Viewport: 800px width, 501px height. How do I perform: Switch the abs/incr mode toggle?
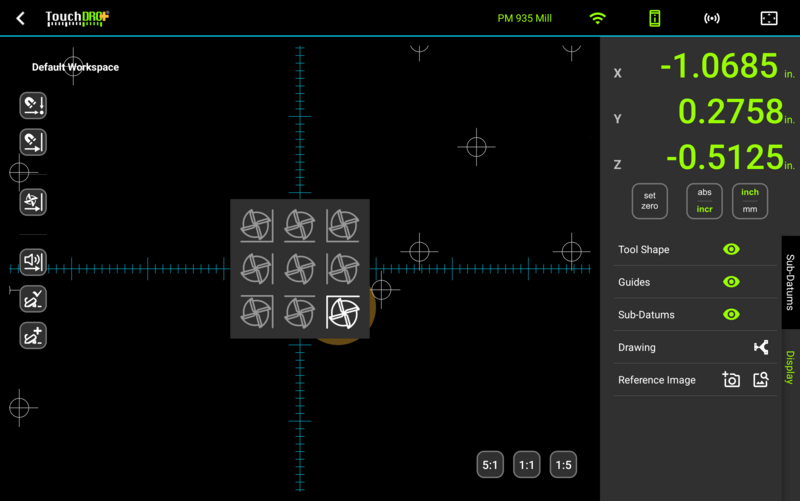click(704, 201)
